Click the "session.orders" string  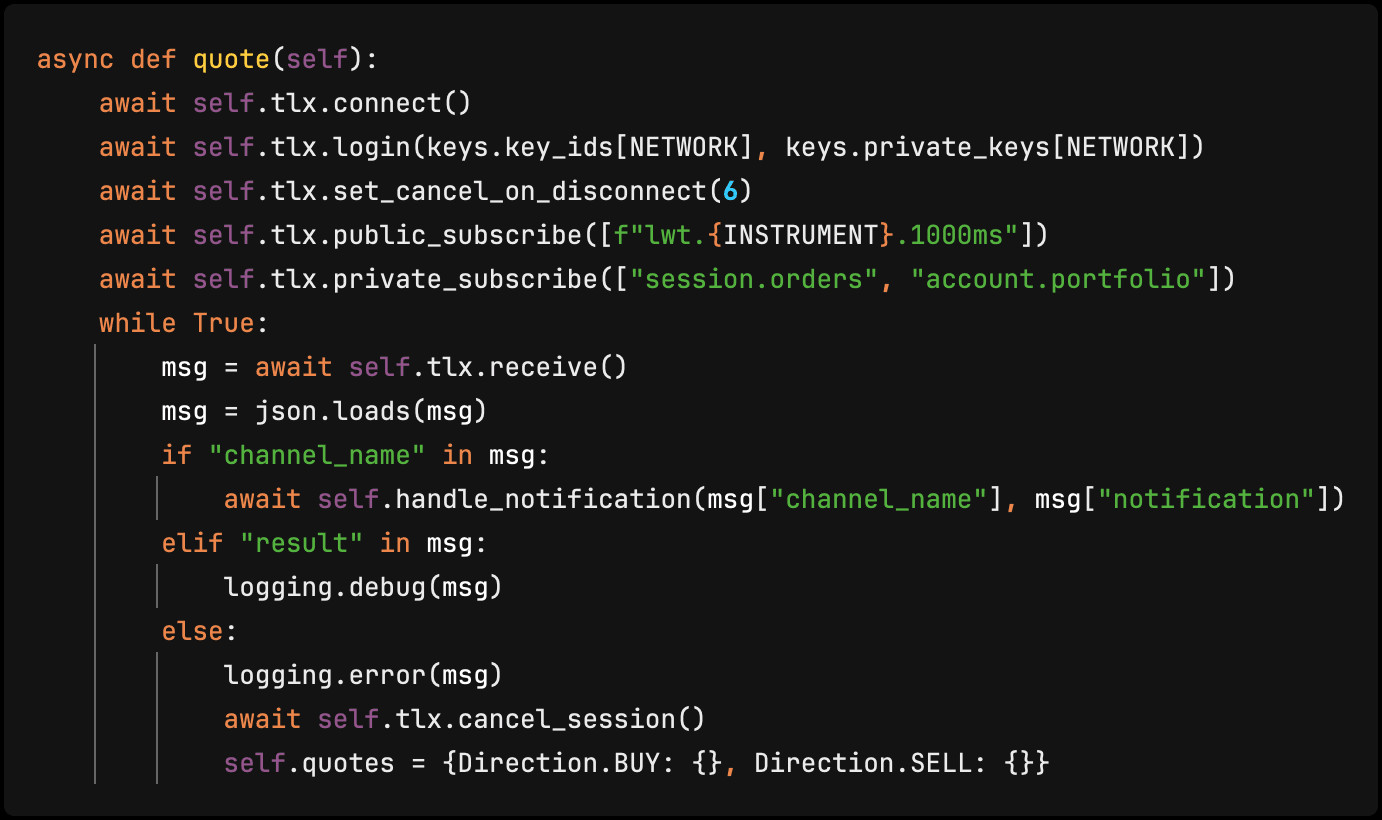pos(762,279)
